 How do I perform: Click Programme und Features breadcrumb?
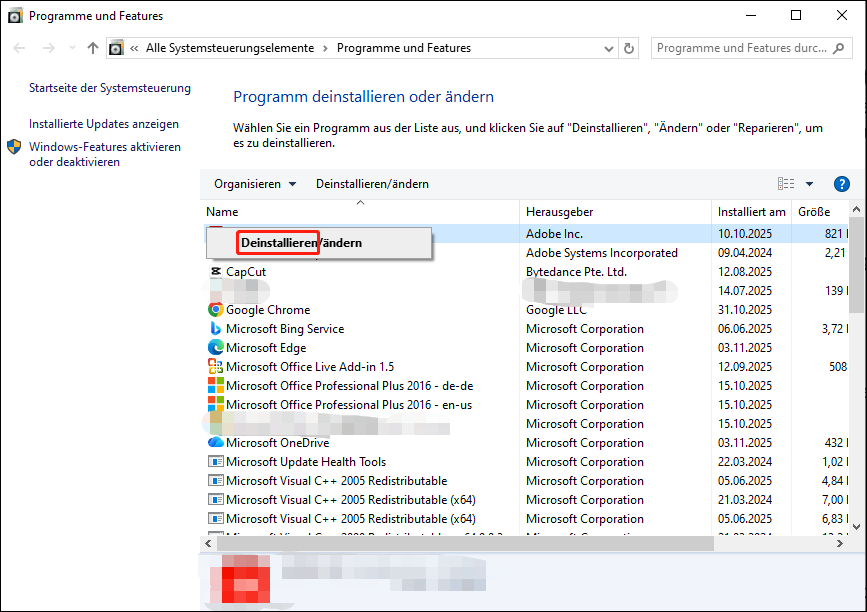coord(404,48)
